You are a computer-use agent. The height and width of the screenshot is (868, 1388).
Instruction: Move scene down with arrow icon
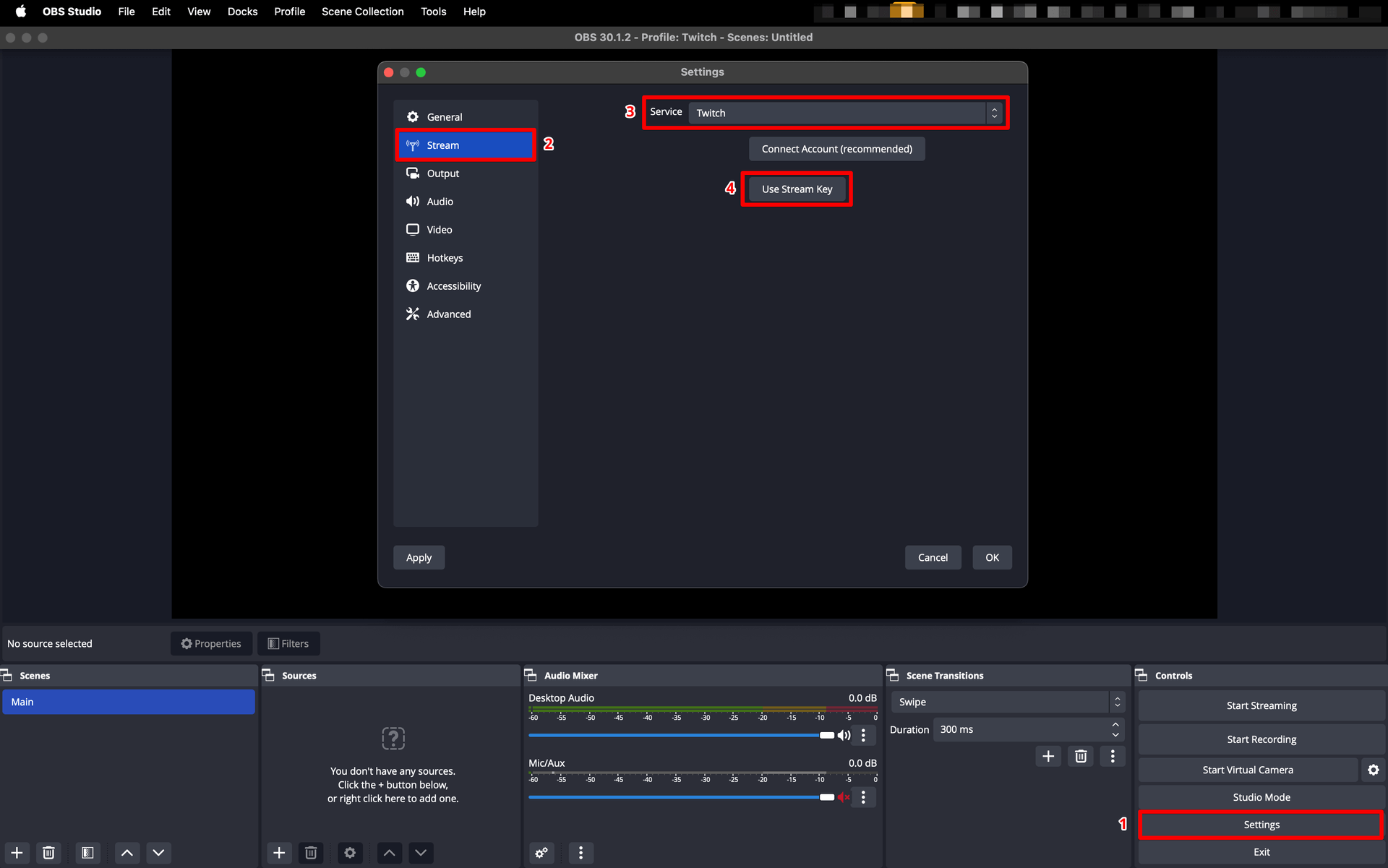pyautogui.click(x=158, y=853)
